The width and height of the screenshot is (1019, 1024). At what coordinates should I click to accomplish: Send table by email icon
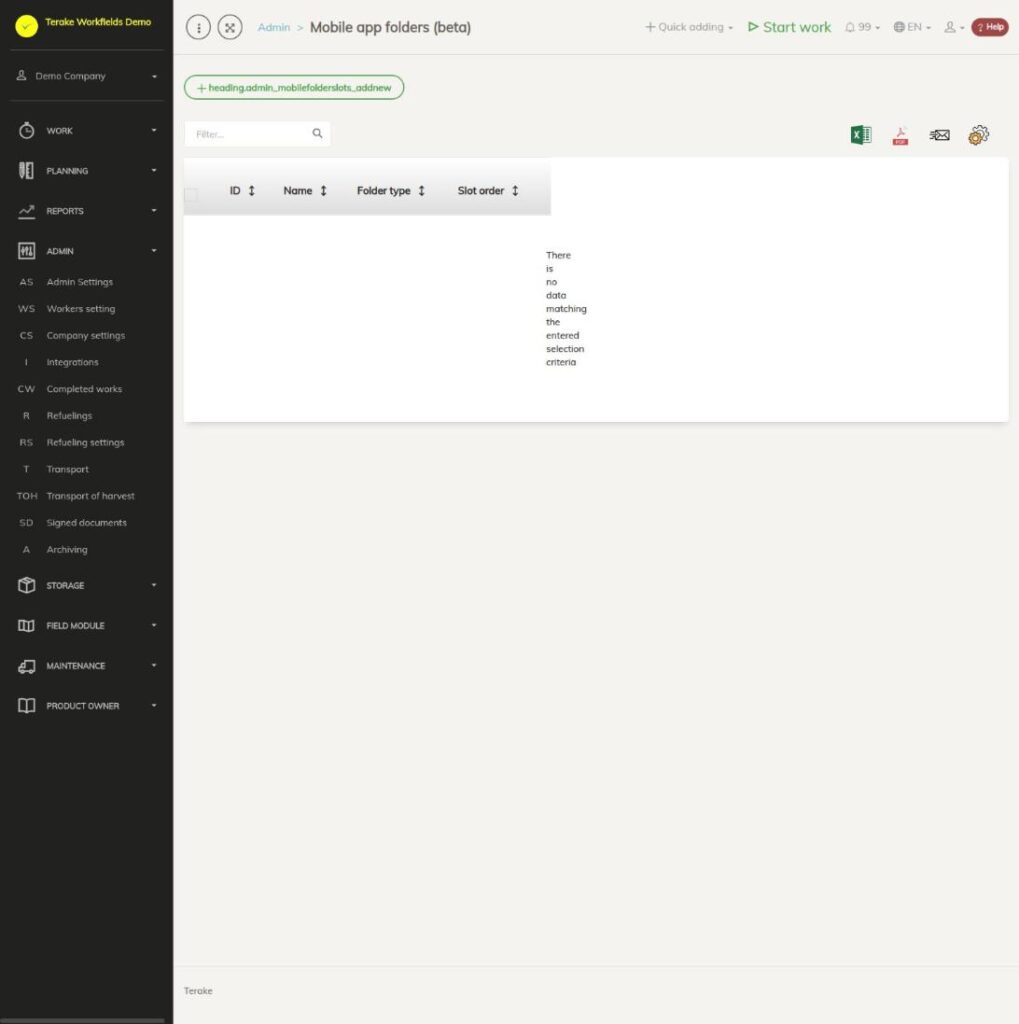pos(939,135)
